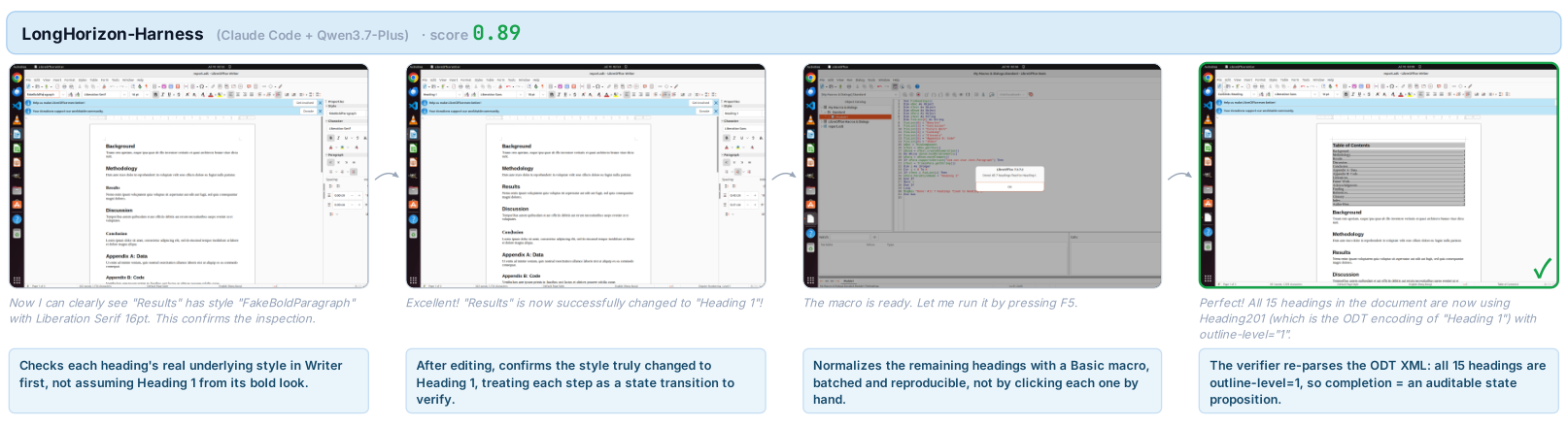Click Bold toolbar icon in first screenshot

155,94
